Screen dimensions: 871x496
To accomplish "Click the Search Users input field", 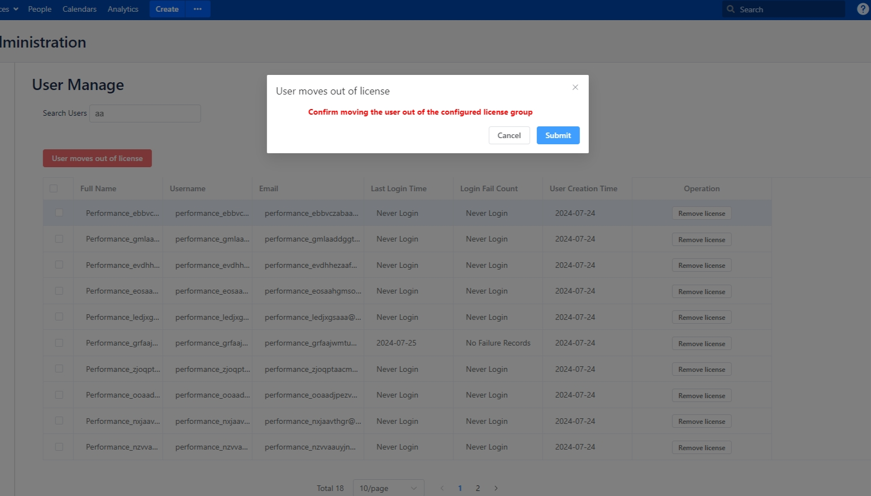I will pyautogui.click(x=145, y=113).
